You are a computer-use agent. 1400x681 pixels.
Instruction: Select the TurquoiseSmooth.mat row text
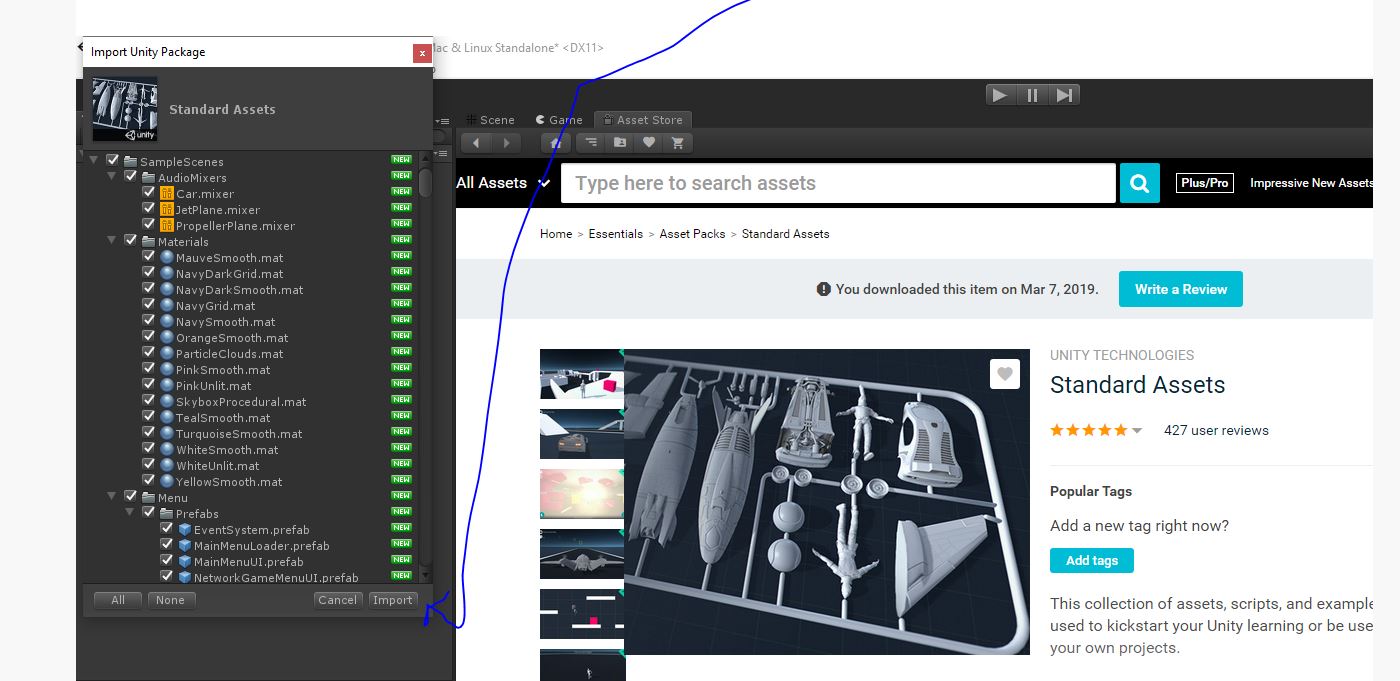click(x=239, y=434)
